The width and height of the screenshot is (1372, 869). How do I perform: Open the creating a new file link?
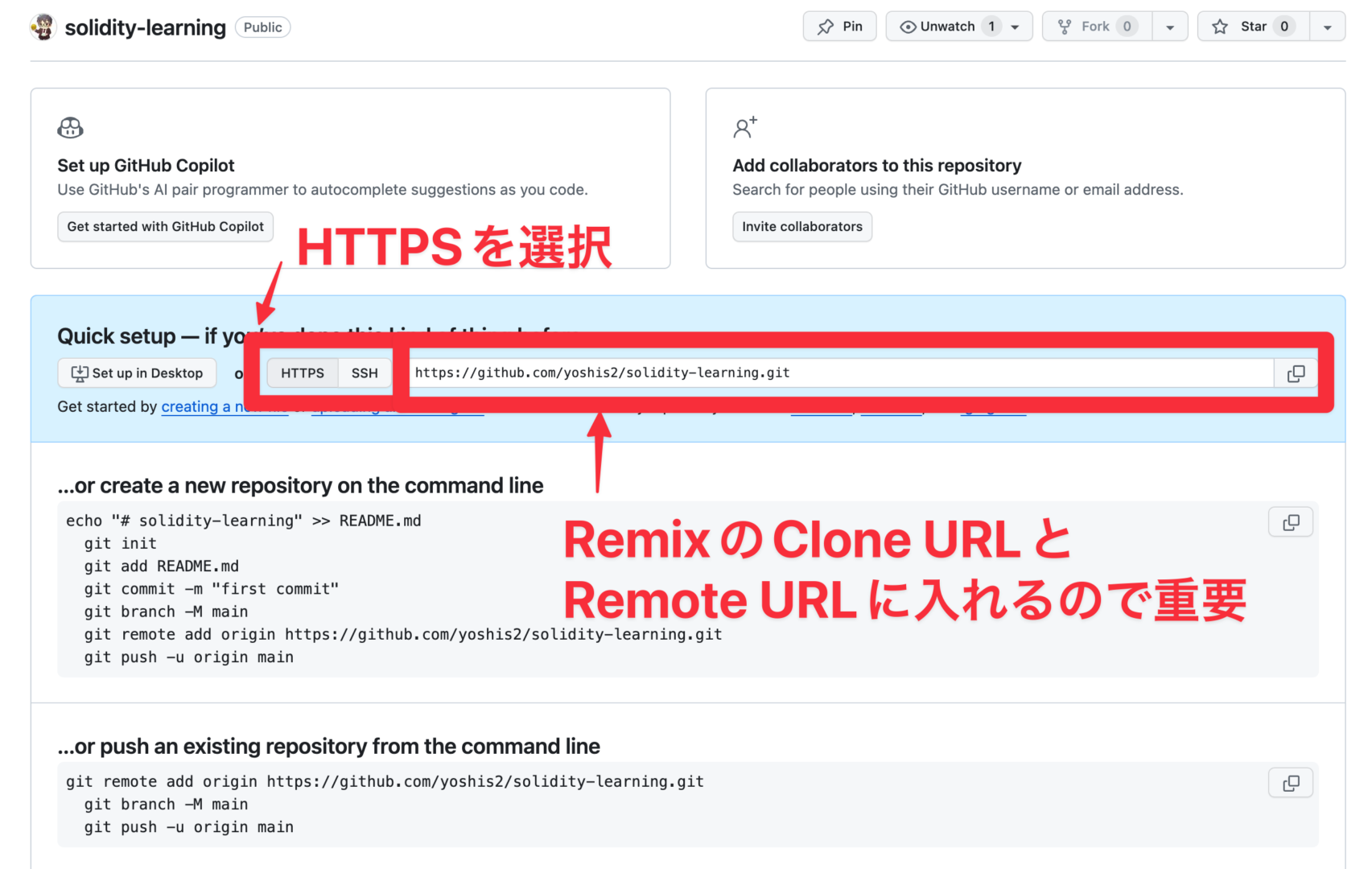coord(225,407)
